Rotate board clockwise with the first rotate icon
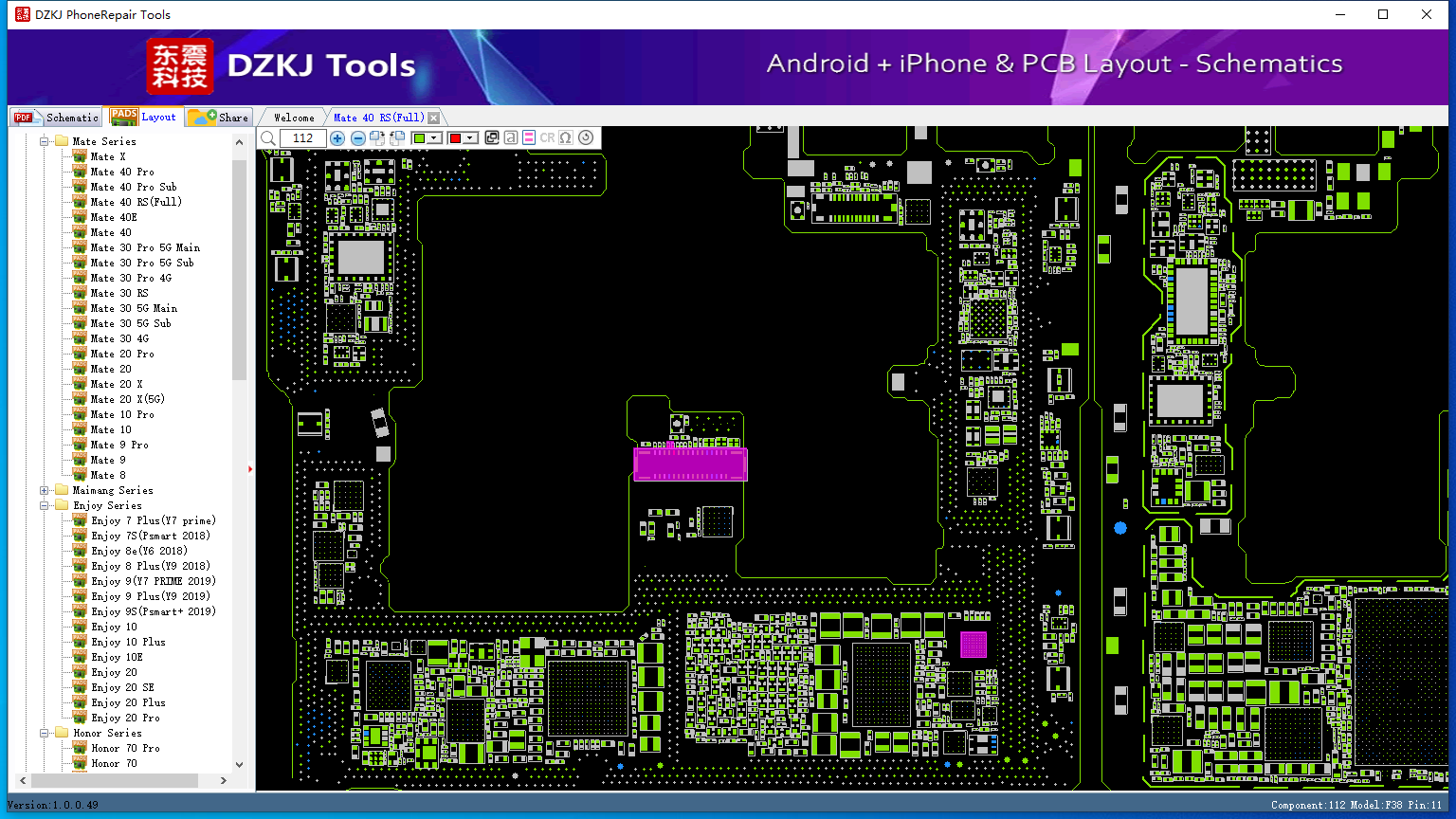Screen dimensions: 1456x819 pos(377,138)
